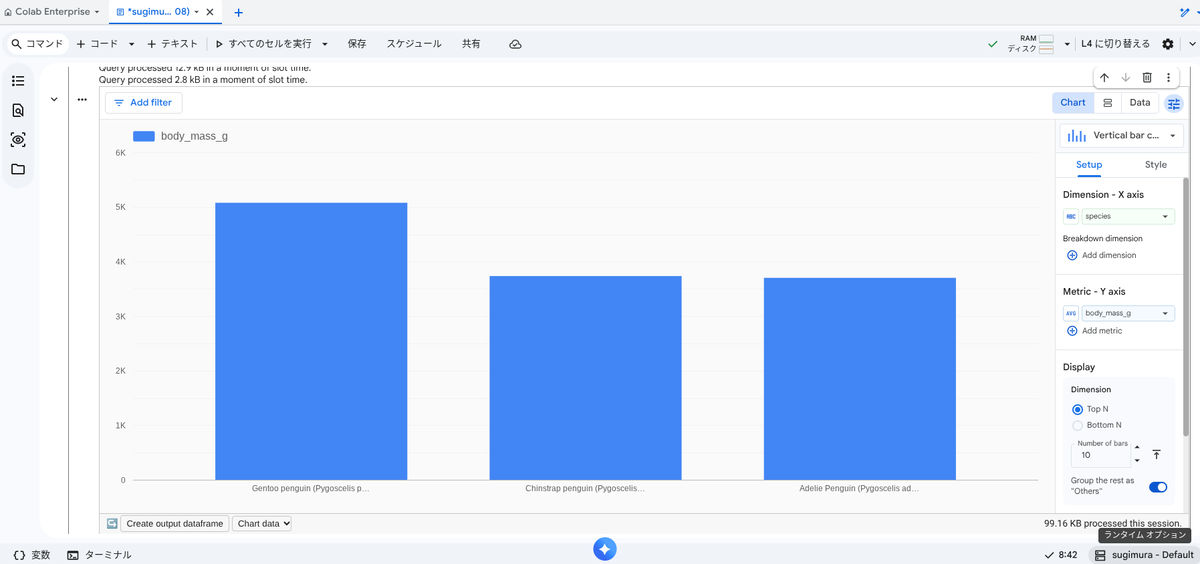Select the Bottom N radio button
The height and width of the screenshot is (564, 1200).
(1077, 425)
